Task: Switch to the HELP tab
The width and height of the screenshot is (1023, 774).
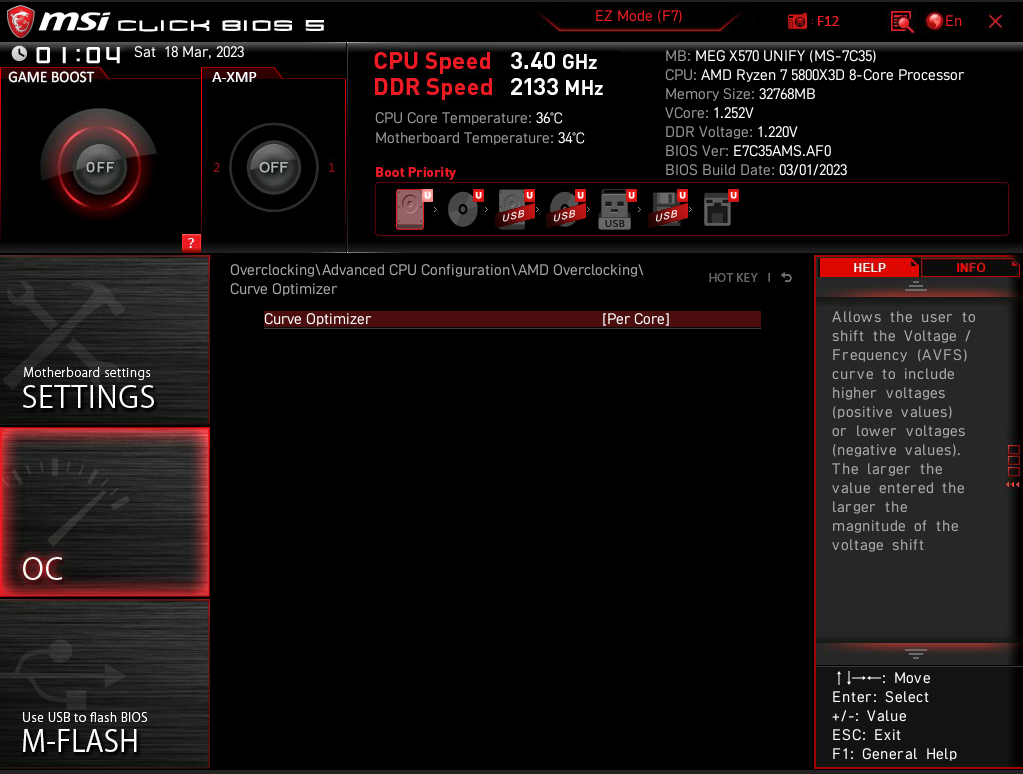Action: (x=869, y=268)
